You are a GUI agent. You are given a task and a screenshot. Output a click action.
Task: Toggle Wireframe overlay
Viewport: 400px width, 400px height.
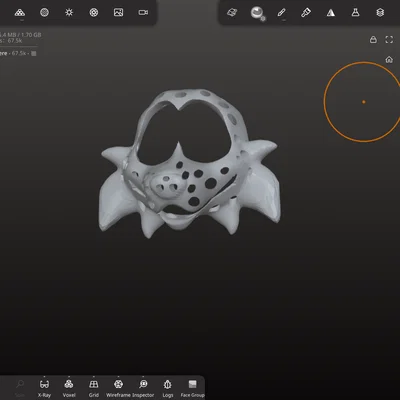(118, 388)
